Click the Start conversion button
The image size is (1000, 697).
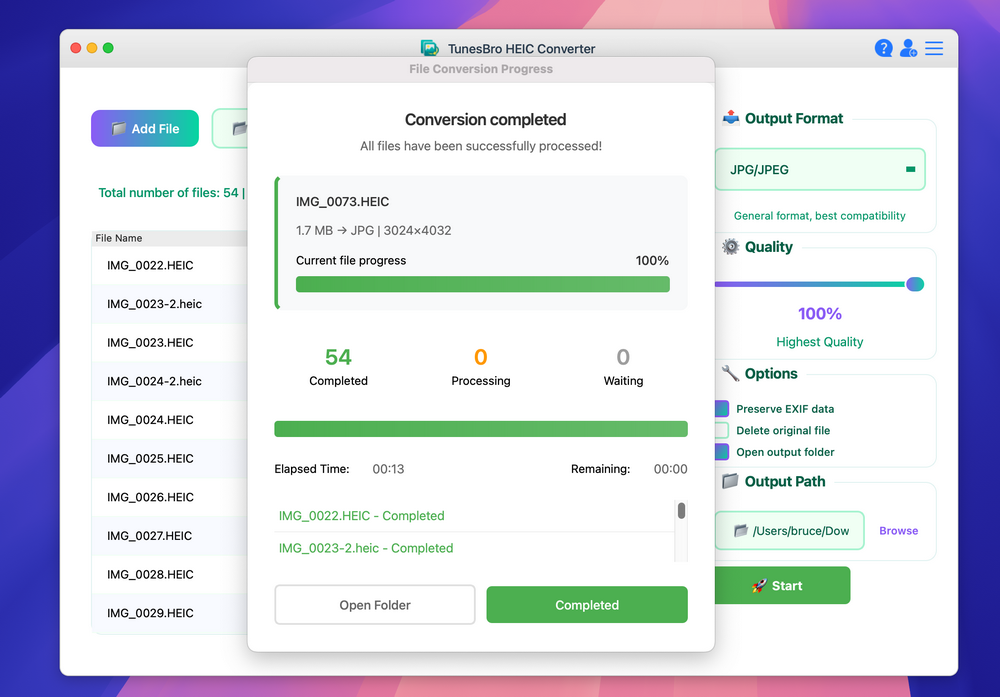(782, 585)
